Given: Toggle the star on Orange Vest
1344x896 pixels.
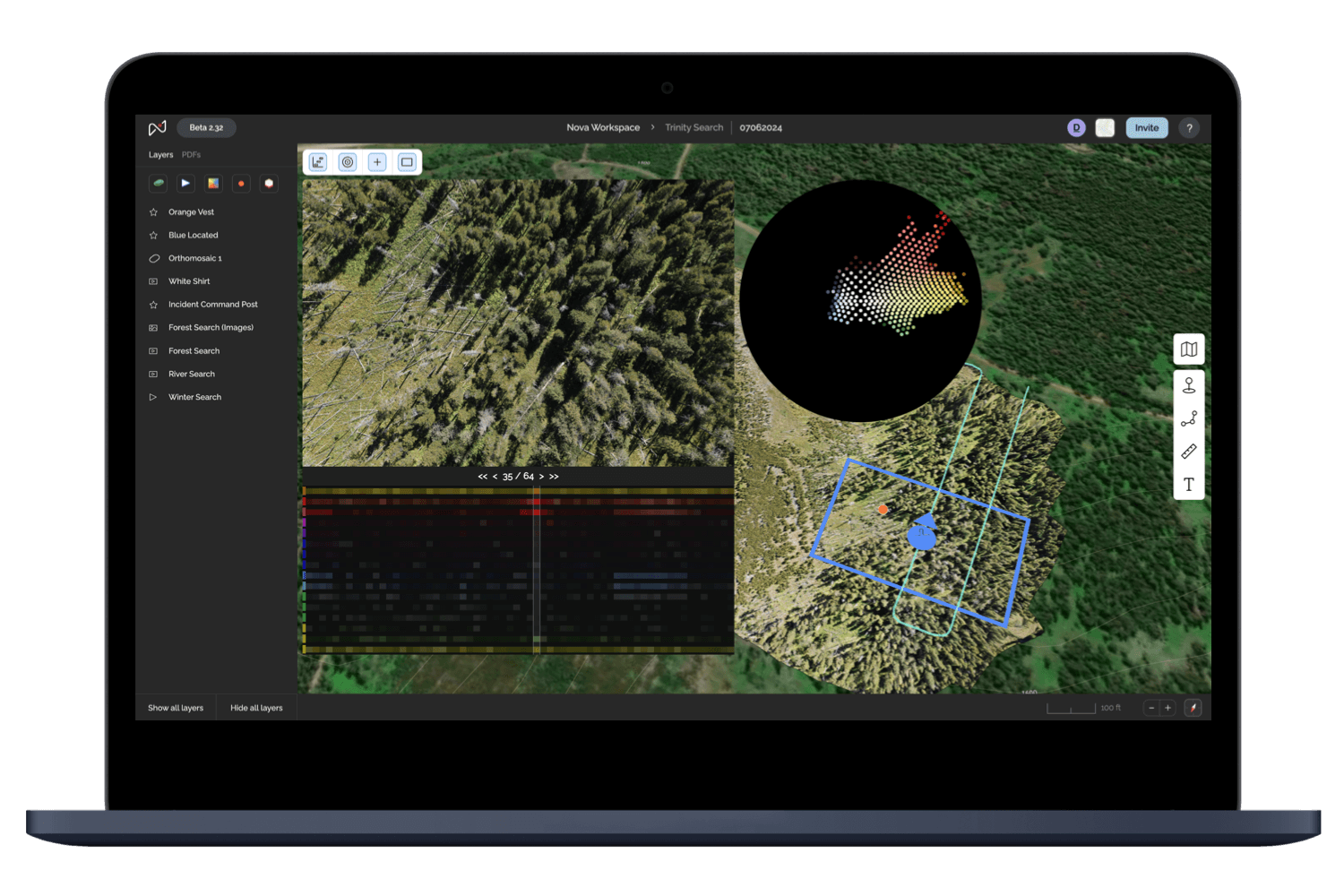Looking at the screenshot, I should pyautogui.click(x=153, y=211).
